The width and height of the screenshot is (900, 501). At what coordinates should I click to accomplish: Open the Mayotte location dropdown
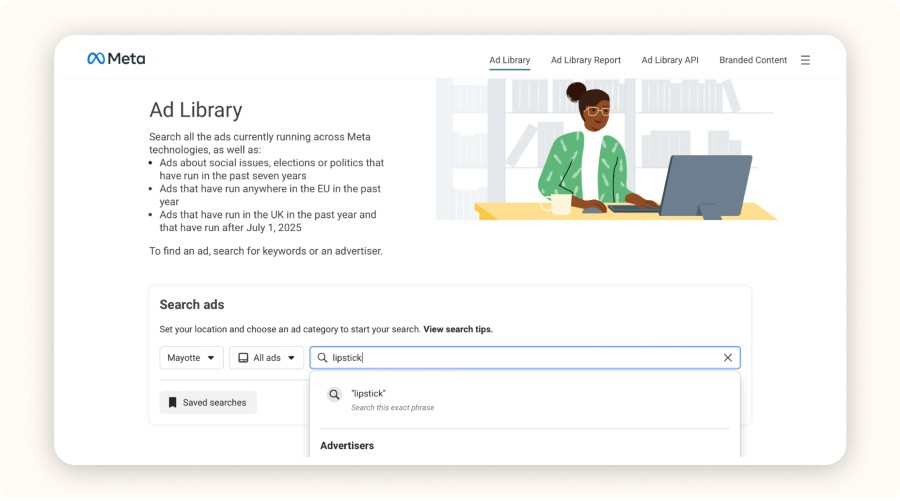pos(191,358)
